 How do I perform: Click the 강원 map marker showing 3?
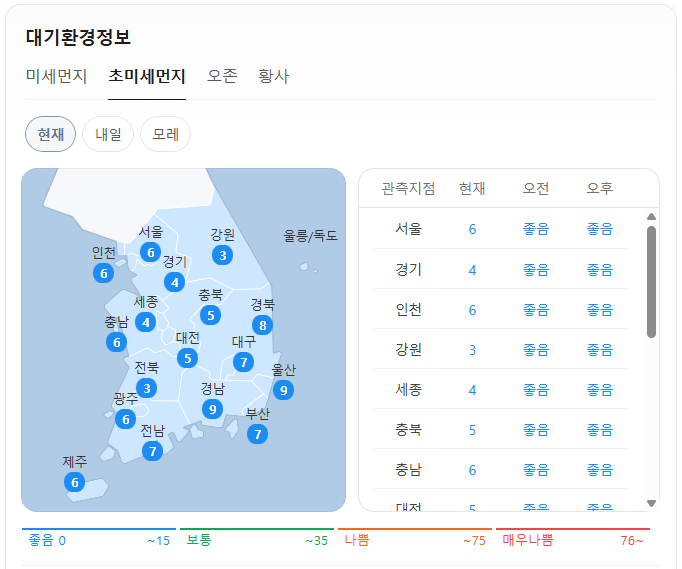coord(223,255)
